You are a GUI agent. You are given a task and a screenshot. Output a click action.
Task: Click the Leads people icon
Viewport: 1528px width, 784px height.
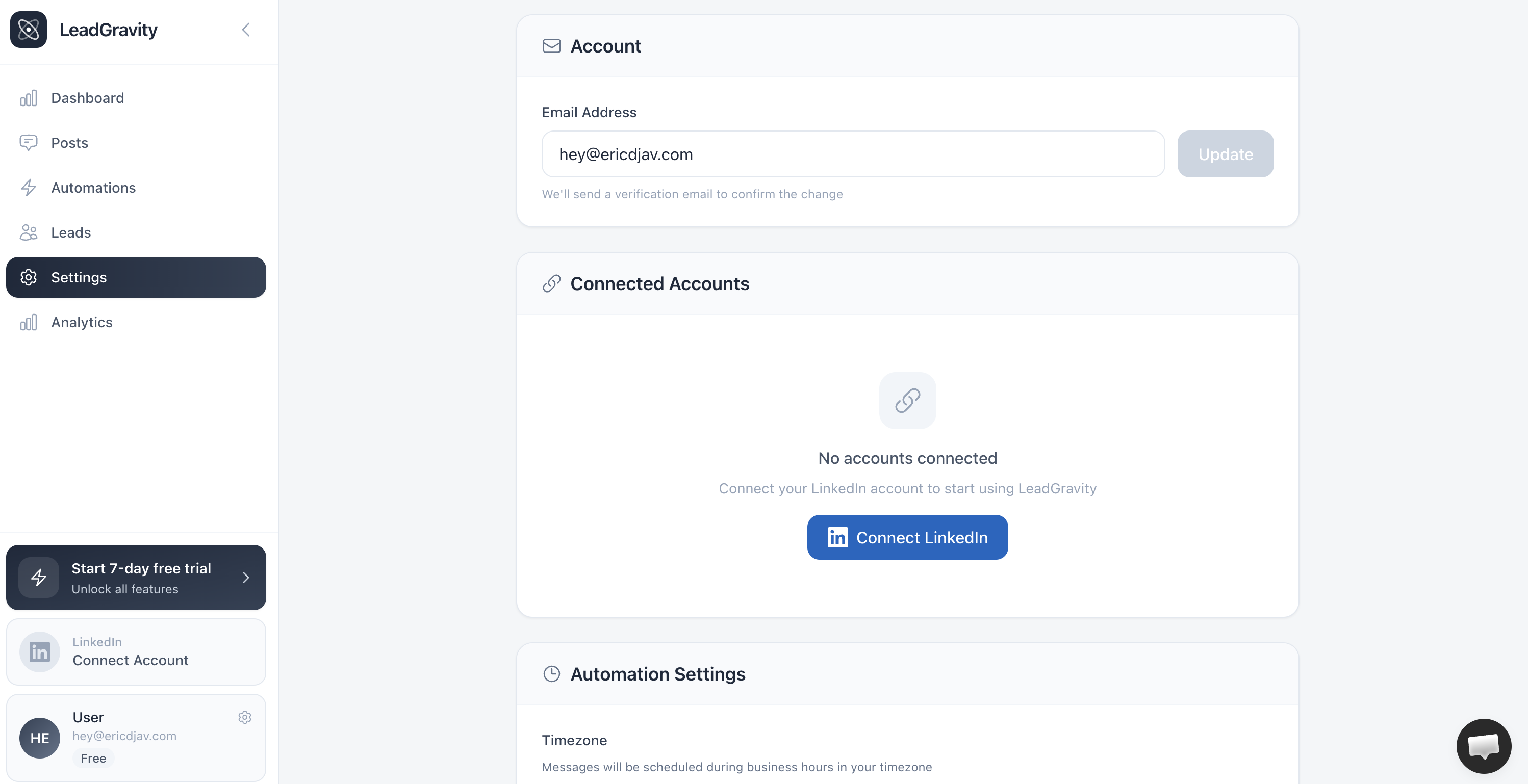[28, 232]
